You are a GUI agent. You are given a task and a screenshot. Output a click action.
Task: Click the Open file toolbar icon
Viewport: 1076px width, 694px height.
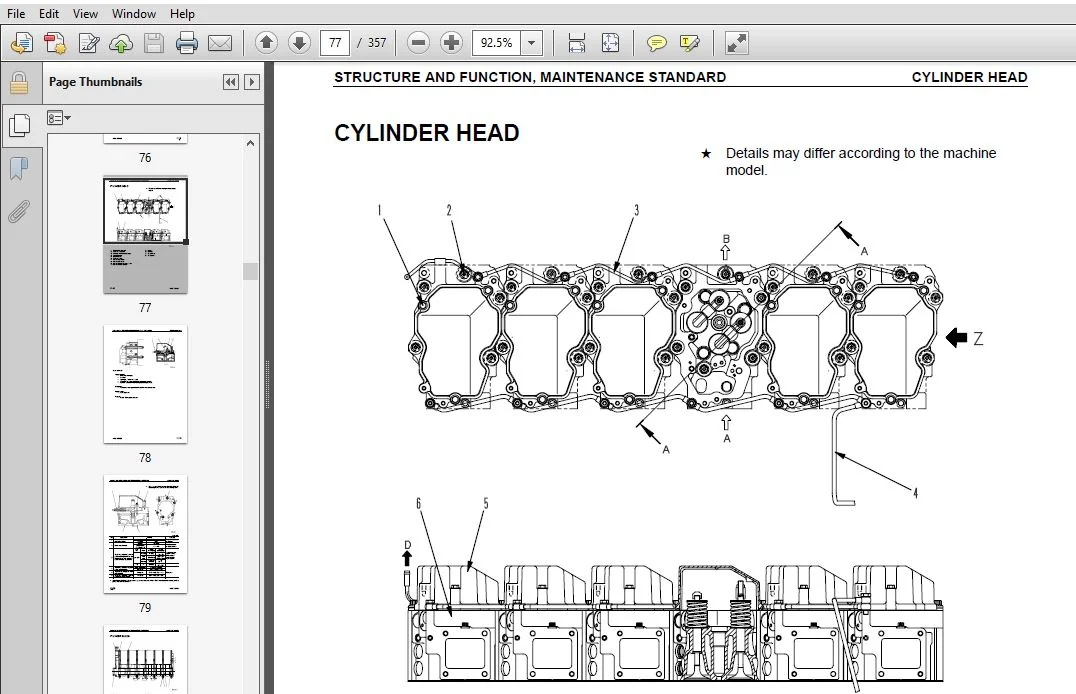coord(21,43)
